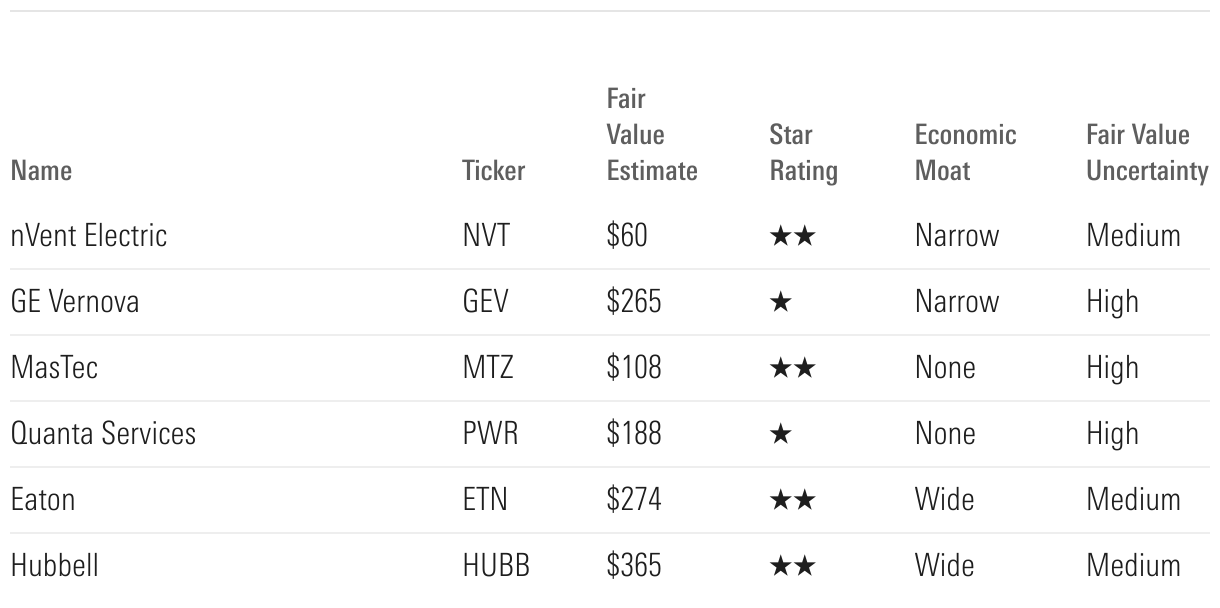Screen dimensions: 1220x608
Task: Click Fair Value Uncertainty header
Action: pos(1146,153)
